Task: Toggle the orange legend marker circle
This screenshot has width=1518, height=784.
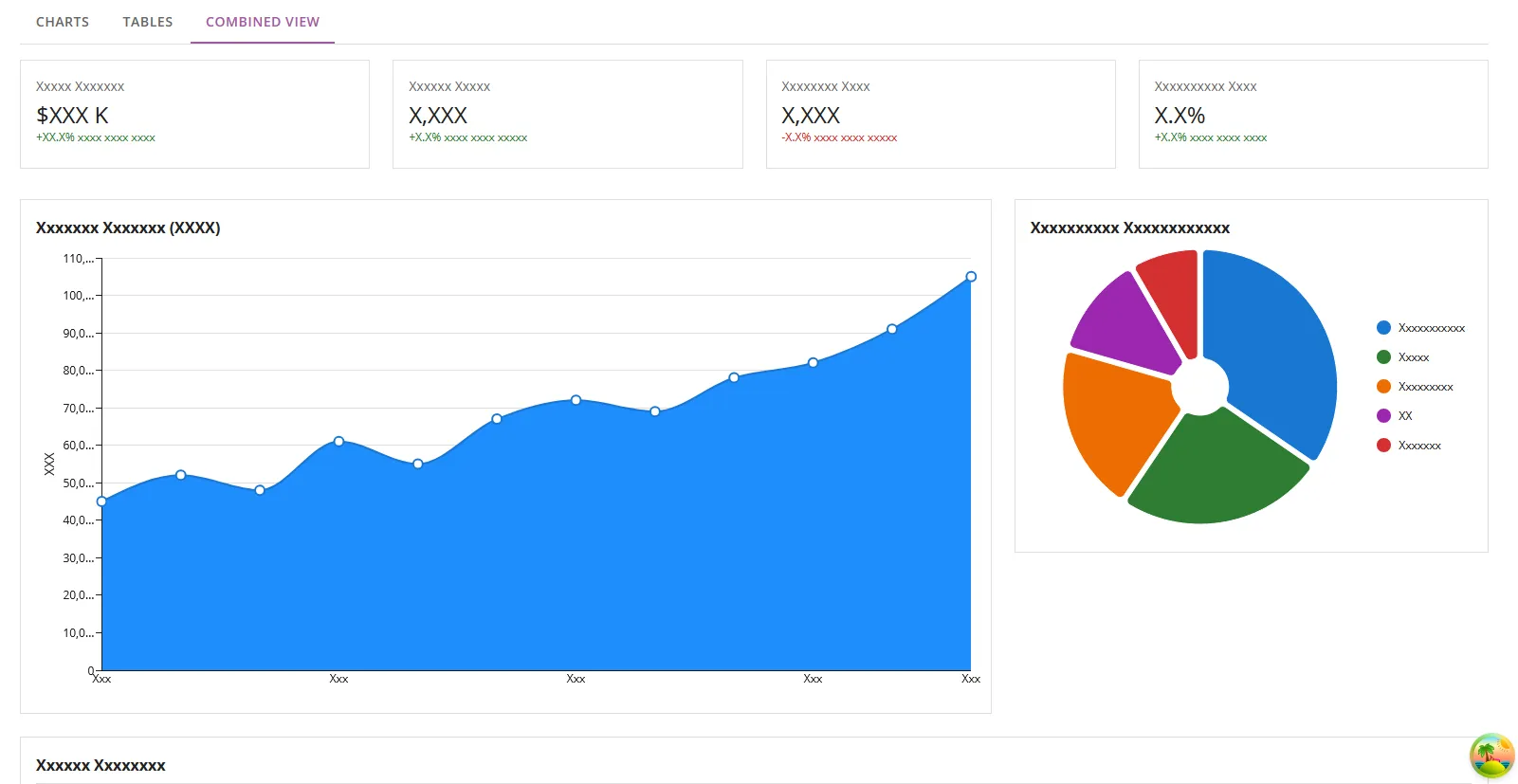Action: tap(1383, 387)
